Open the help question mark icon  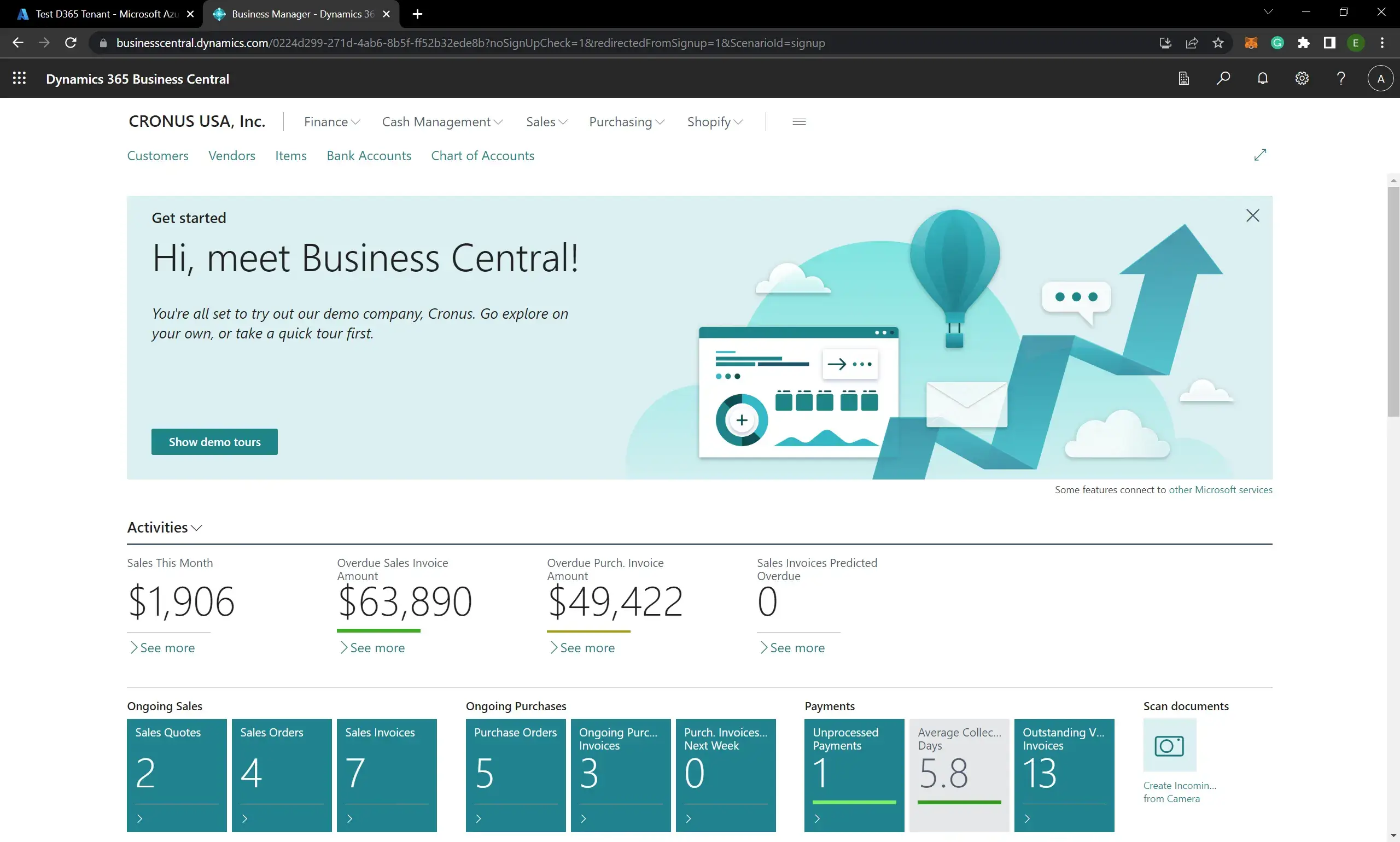[x=1341, y=78]
